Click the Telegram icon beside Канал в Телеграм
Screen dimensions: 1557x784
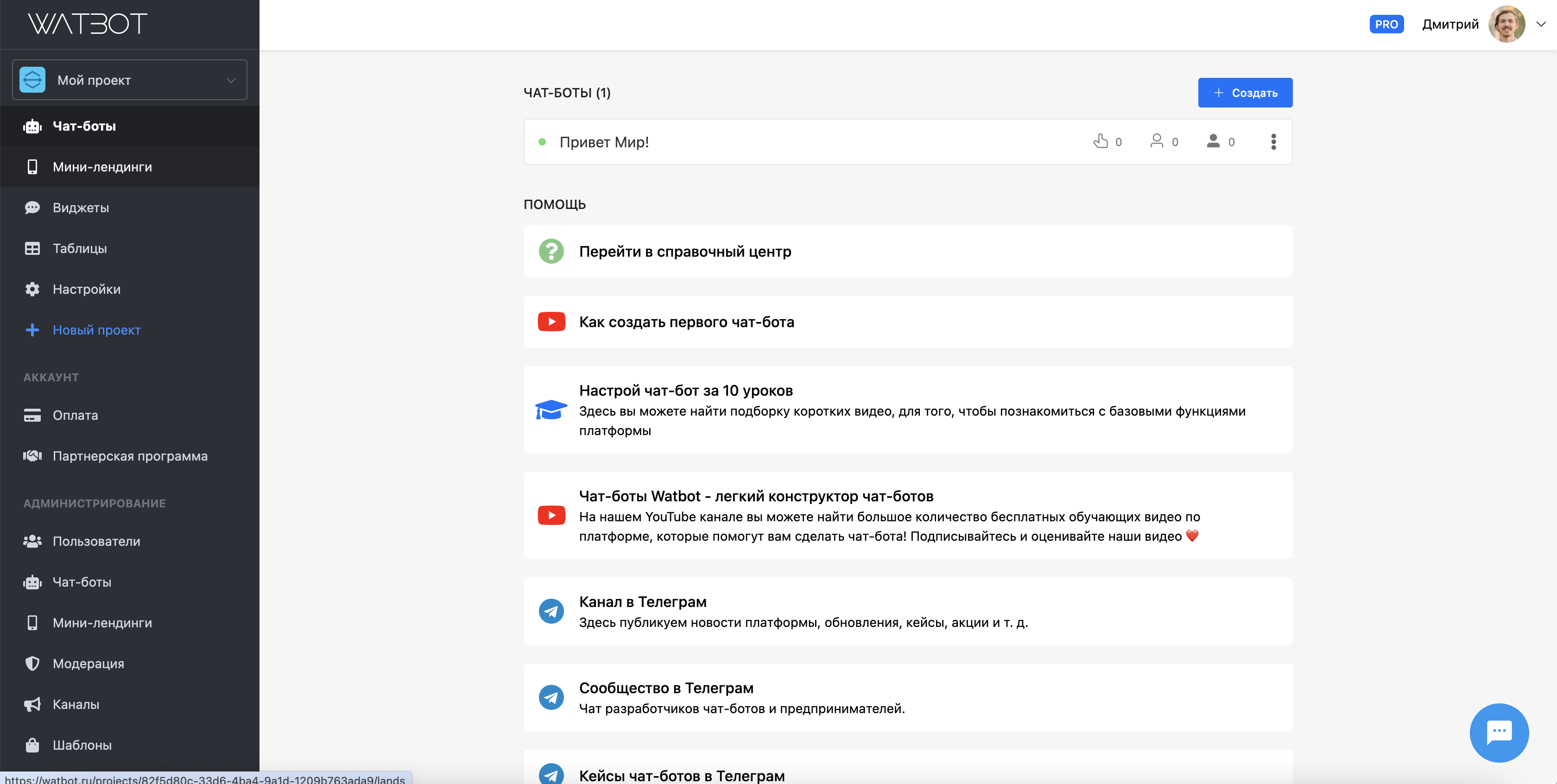551,611
